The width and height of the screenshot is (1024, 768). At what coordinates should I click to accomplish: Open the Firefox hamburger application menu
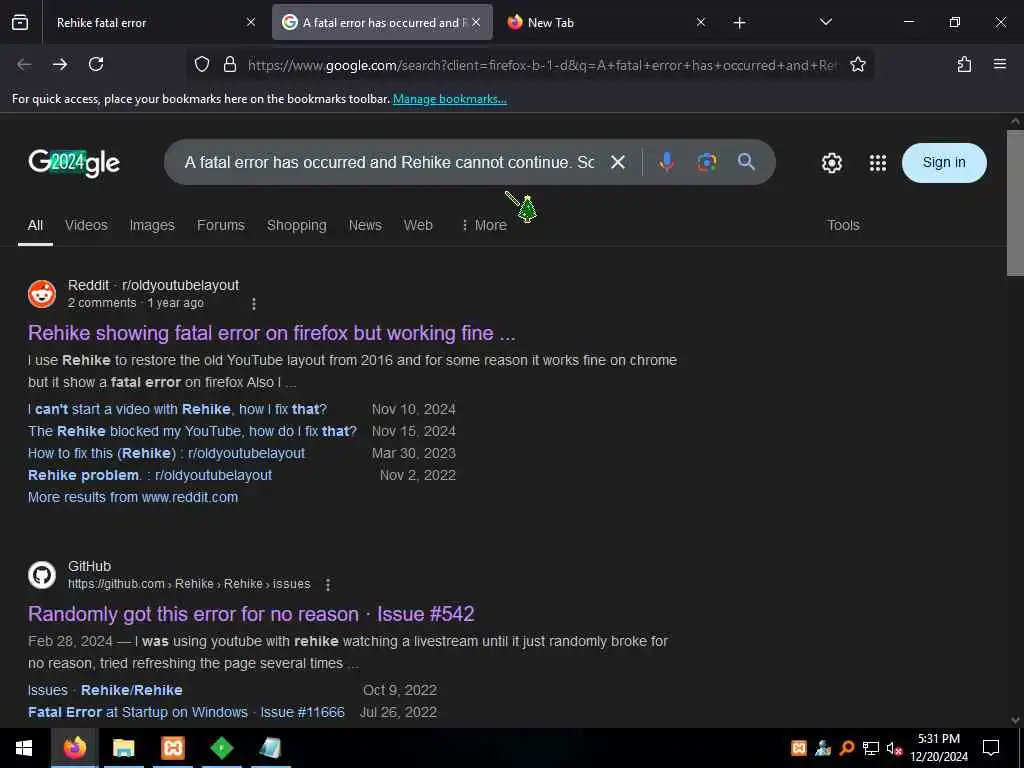[1000, 64]
